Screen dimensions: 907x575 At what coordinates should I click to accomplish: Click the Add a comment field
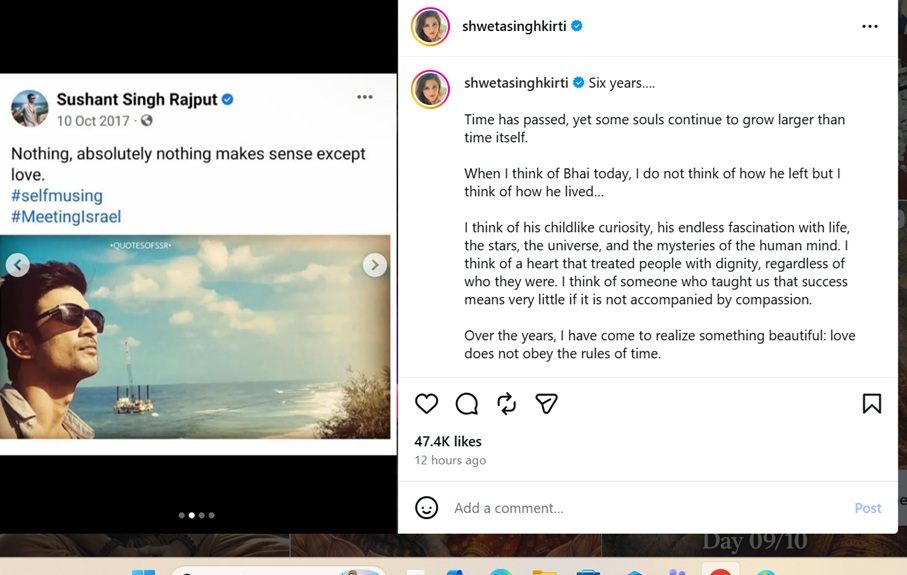point(648,508)
